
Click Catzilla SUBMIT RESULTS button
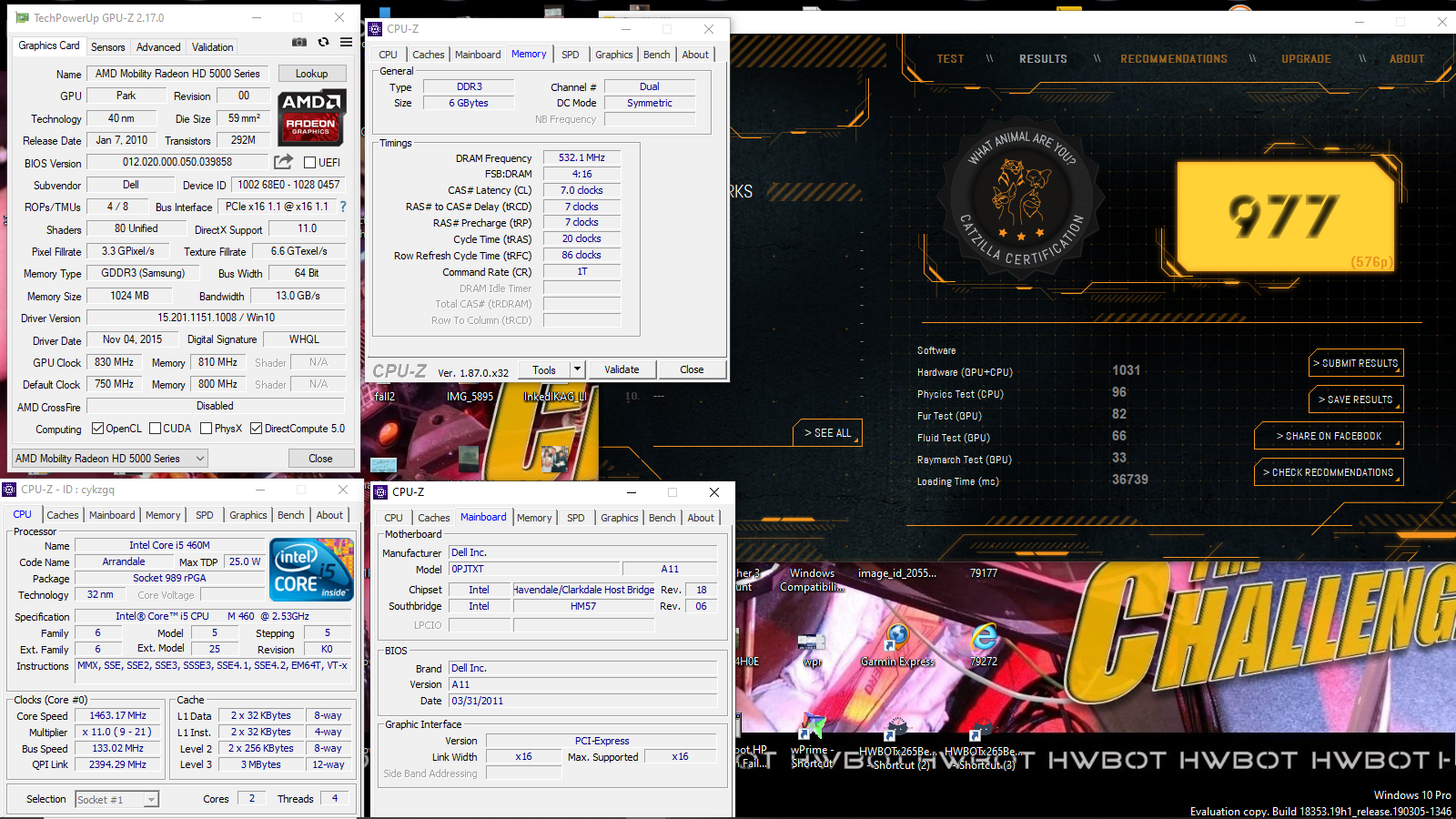coord(1356,363)
